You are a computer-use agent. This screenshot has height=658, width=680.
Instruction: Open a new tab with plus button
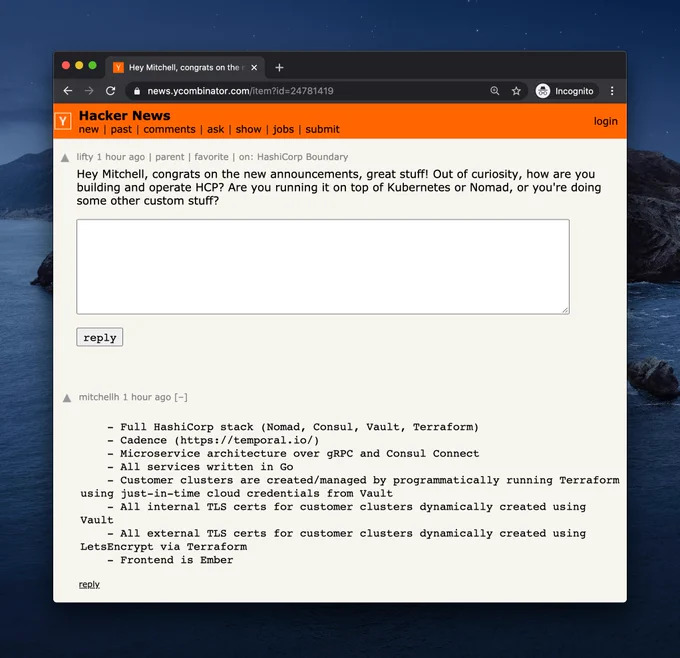279,68
